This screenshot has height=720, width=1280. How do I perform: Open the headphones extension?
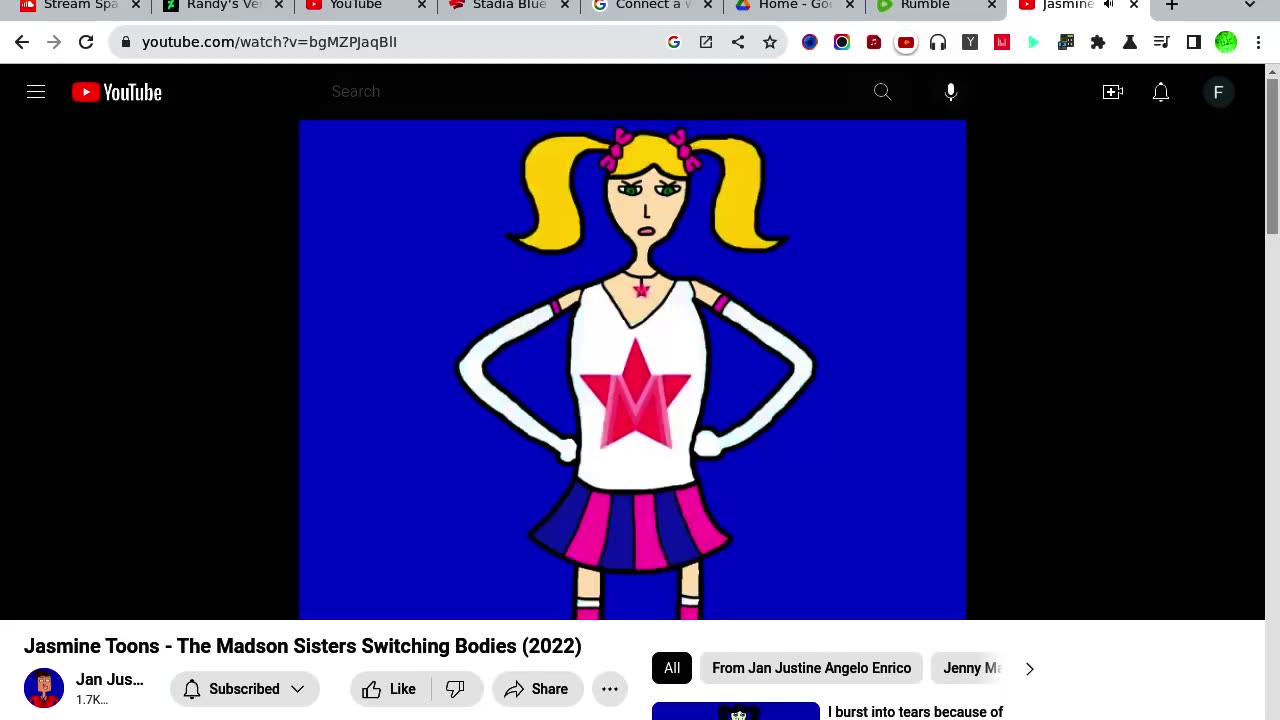point(938,42)
